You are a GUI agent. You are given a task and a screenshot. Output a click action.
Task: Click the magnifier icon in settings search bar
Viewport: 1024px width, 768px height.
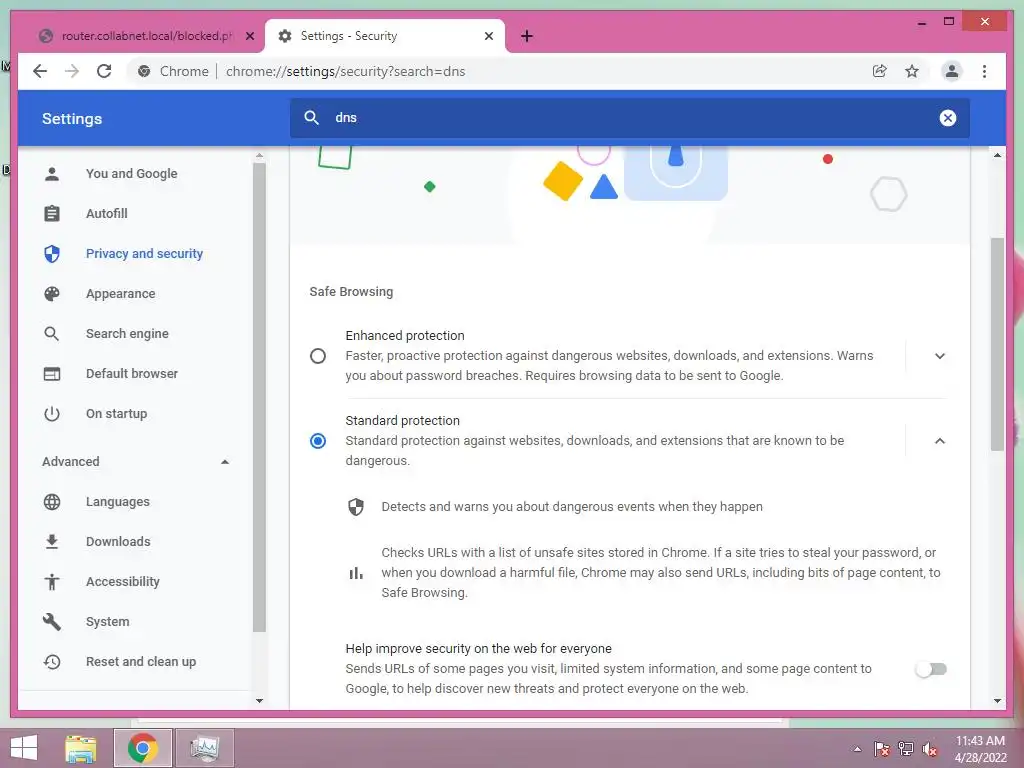[312, 118]
